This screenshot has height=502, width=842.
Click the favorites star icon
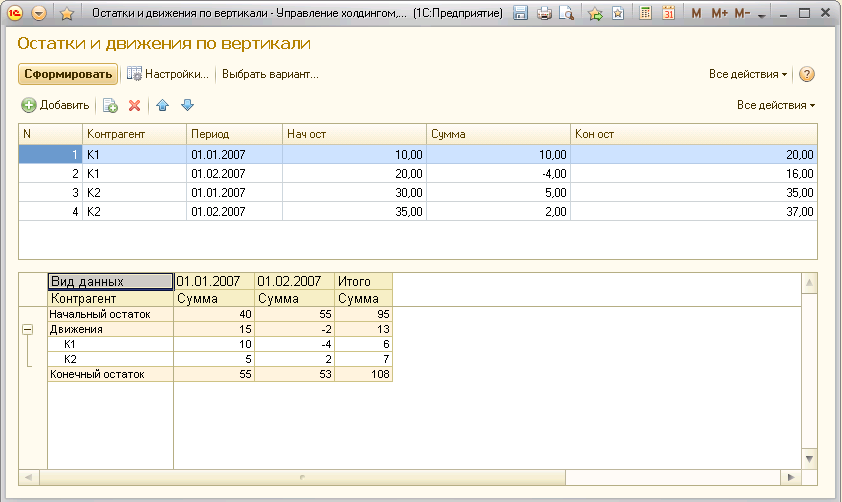pyautogui.click(x=66, y=14)
